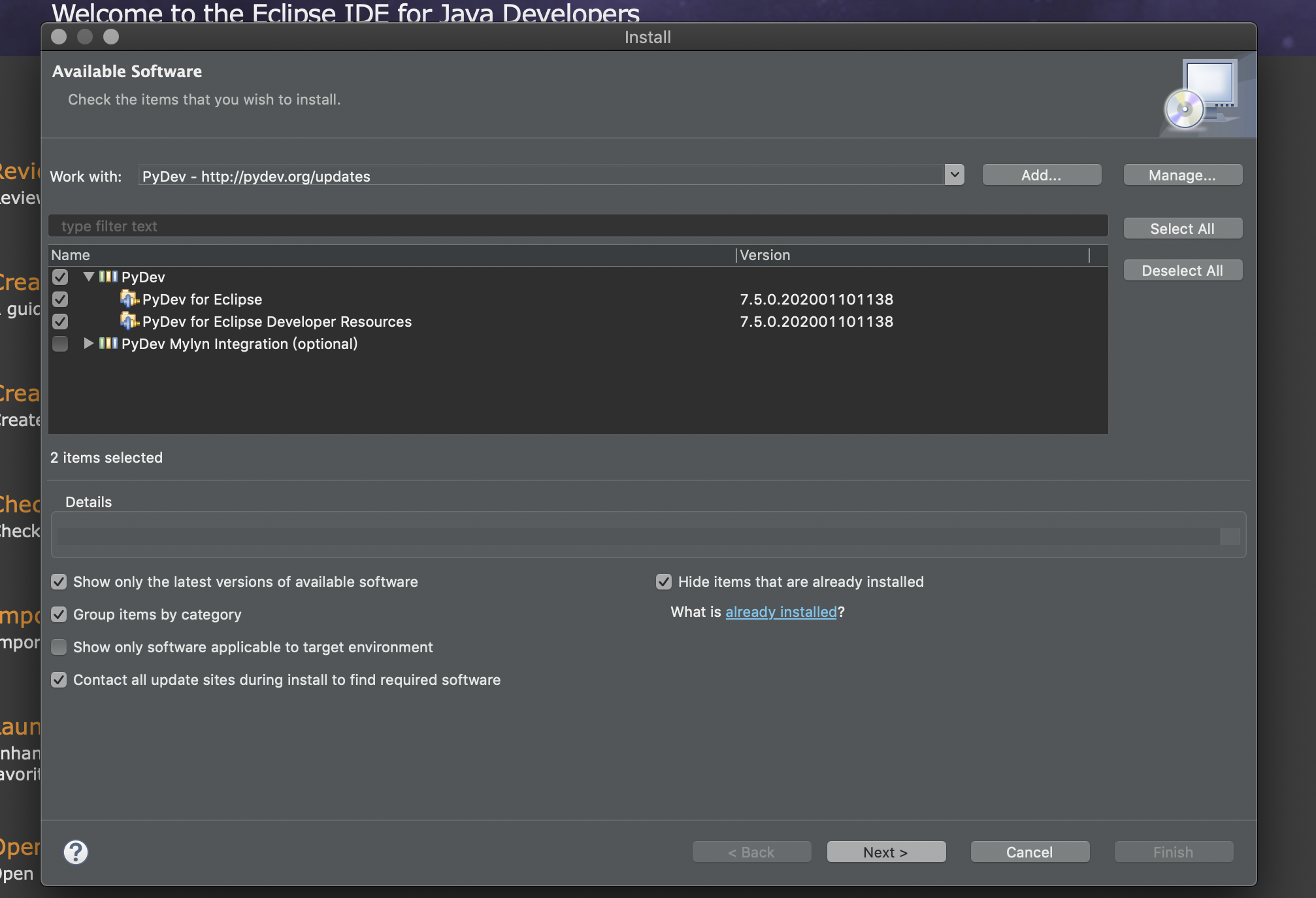Click the PyDev Developer Resources feature icon
Screen dimensions: 1316x898
click(x=129, y=321)
